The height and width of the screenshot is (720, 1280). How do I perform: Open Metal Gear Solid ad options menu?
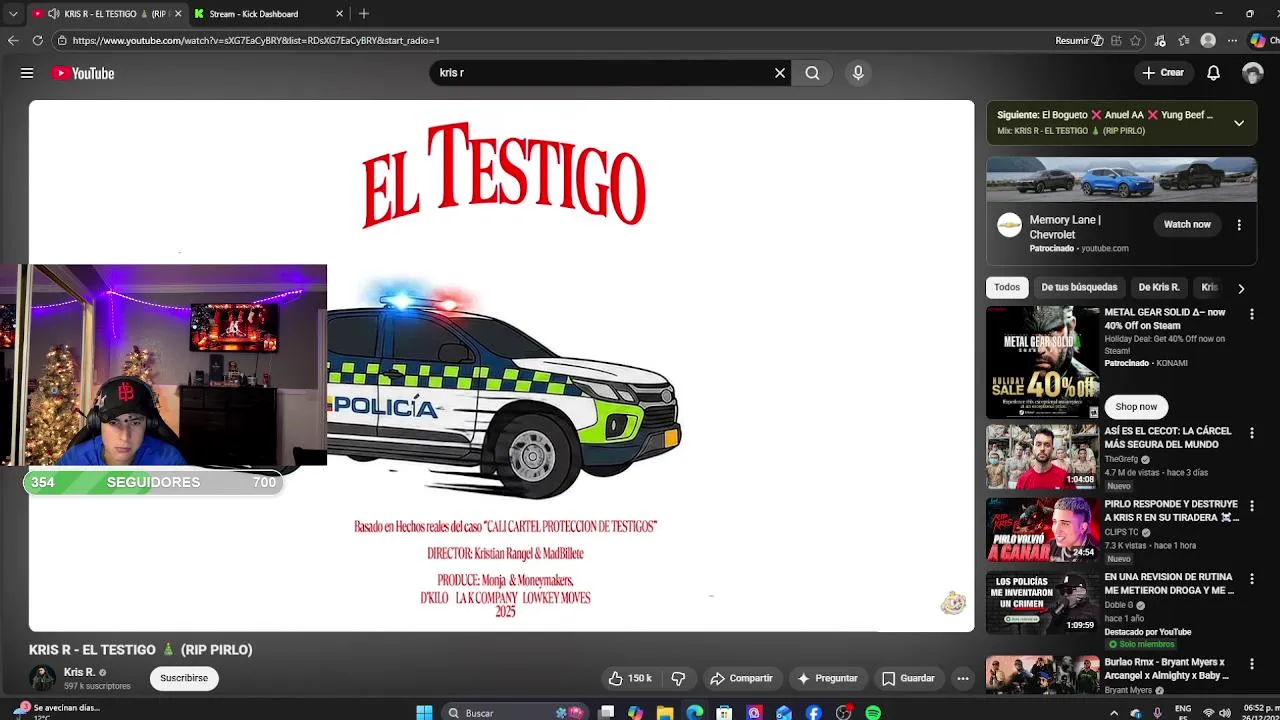pyautogui.click(x=1251, y=314)
